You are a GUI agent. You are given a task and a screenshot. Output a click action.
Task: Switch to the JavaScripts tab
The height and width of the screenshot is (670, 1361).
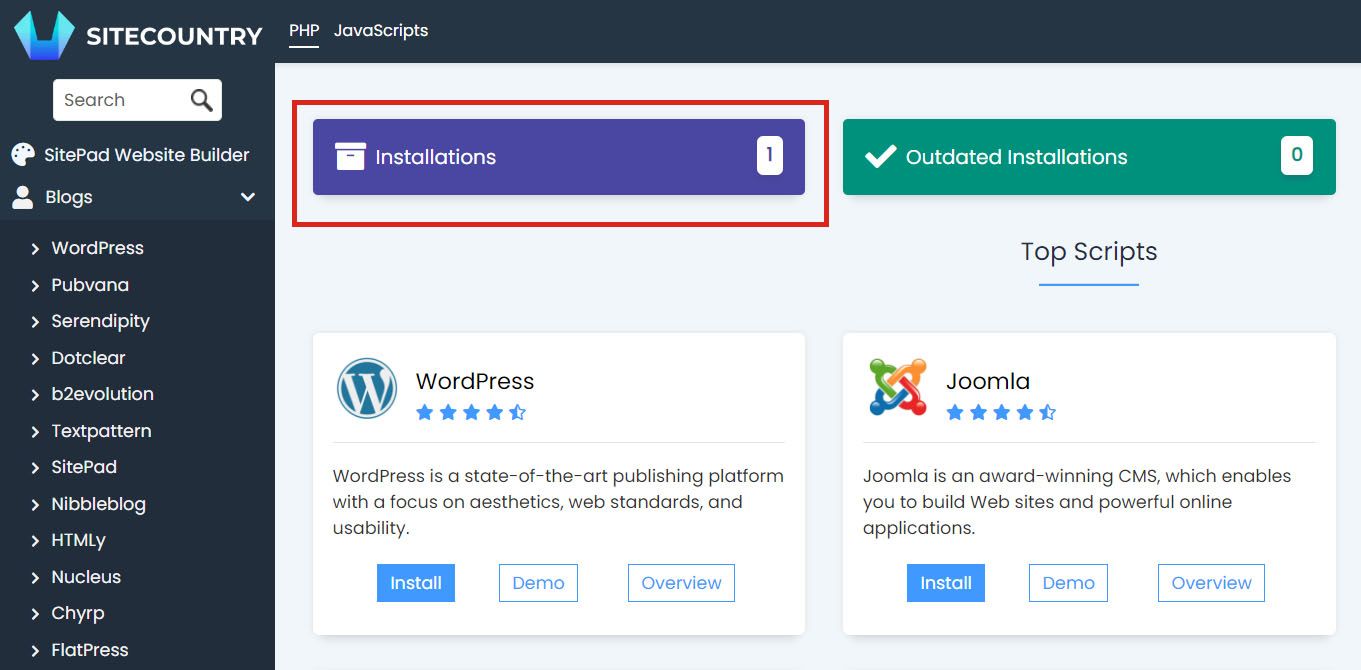tap(381, 30)
